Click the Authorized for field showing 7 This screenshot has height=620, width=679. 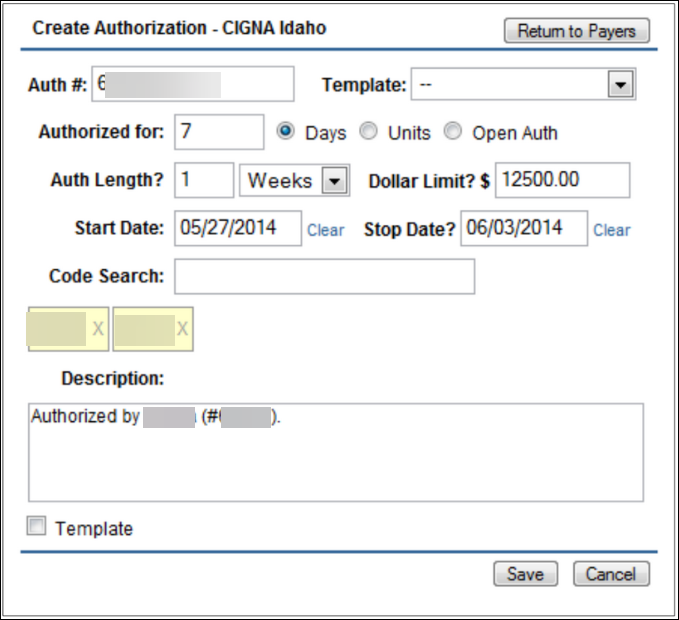pos(219,132)
